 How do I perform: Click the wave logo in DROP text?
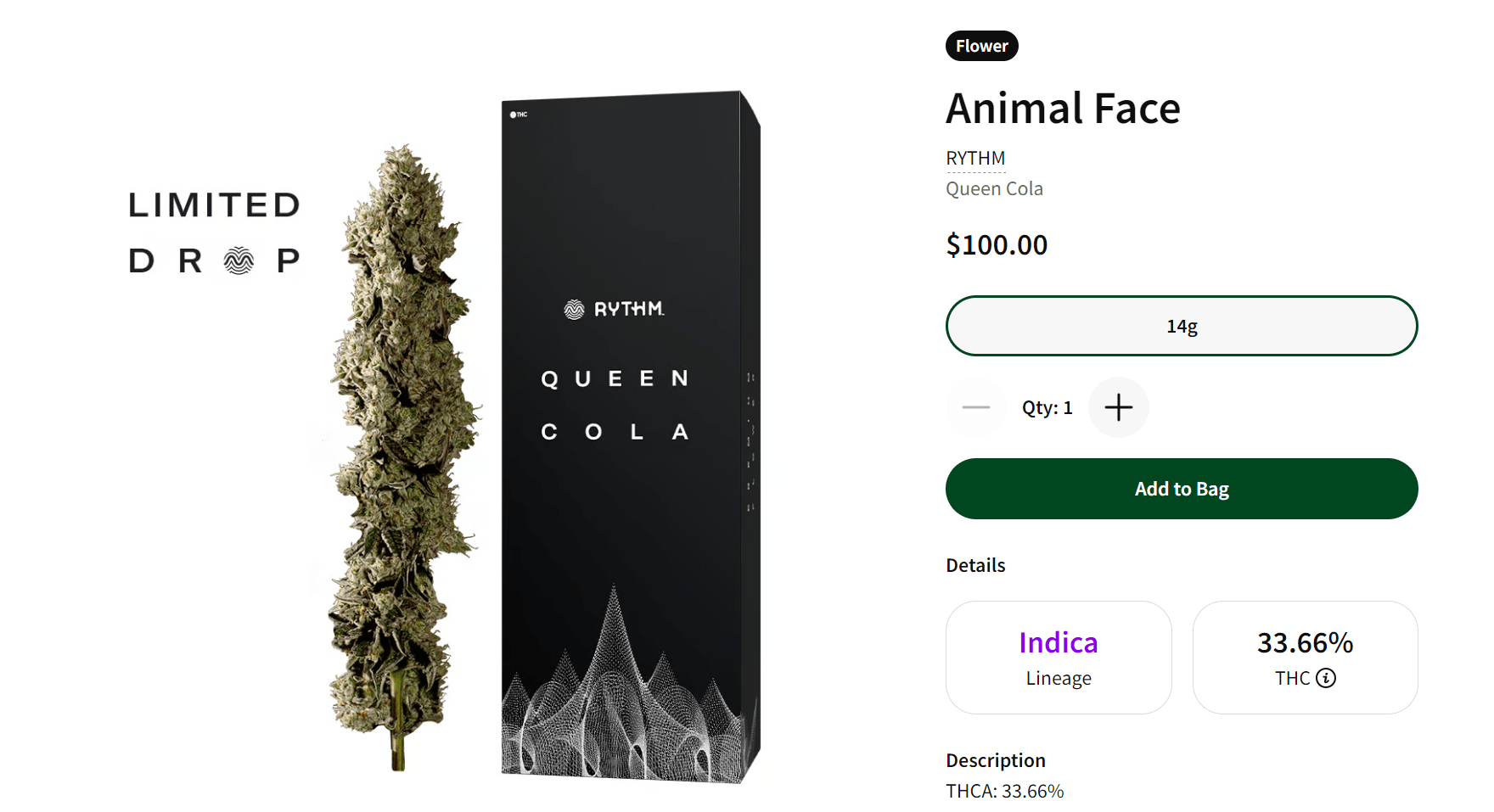pos(239,260)
